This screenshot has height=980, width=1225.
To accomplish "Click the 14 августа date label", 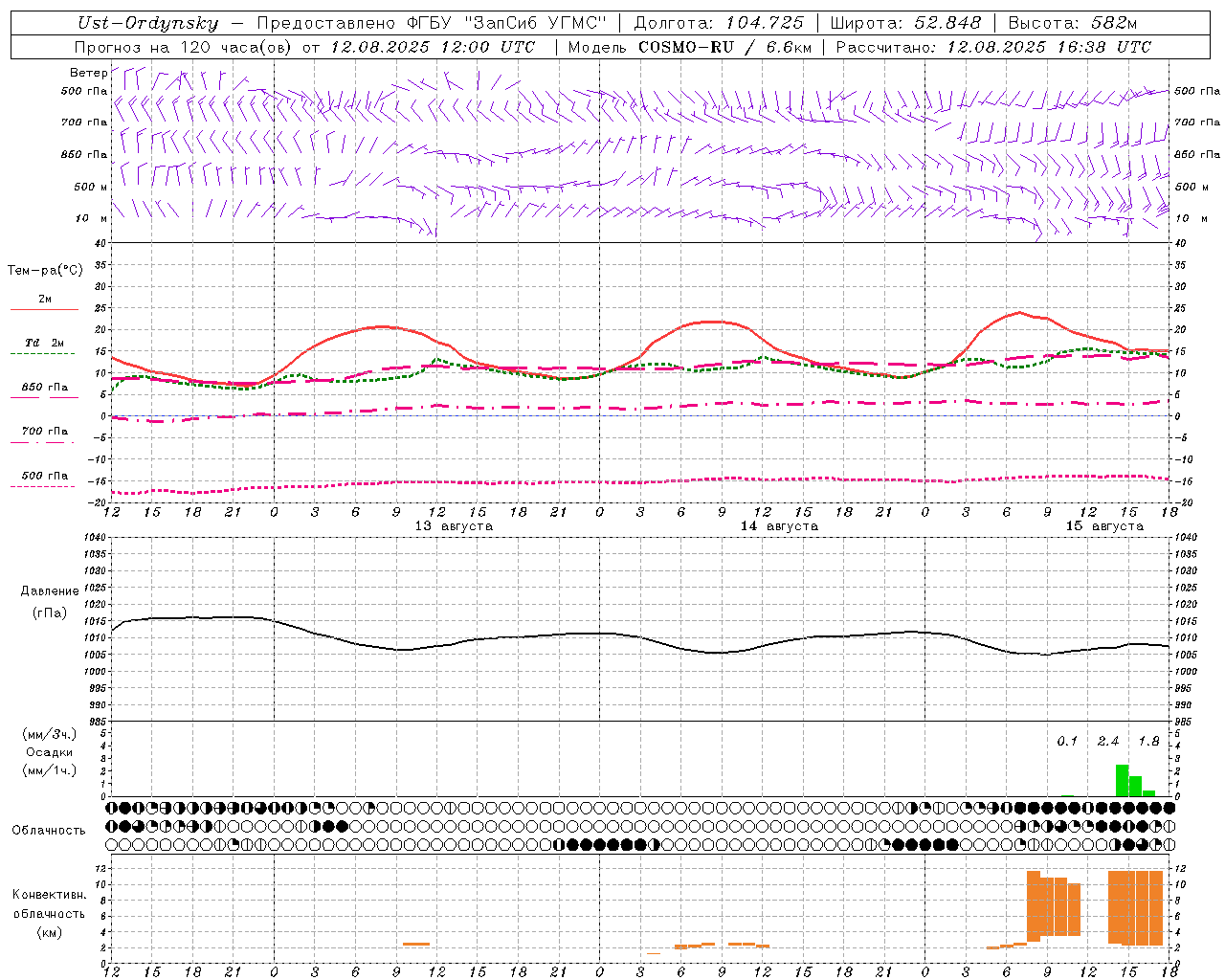I will [x=779, y=526].
